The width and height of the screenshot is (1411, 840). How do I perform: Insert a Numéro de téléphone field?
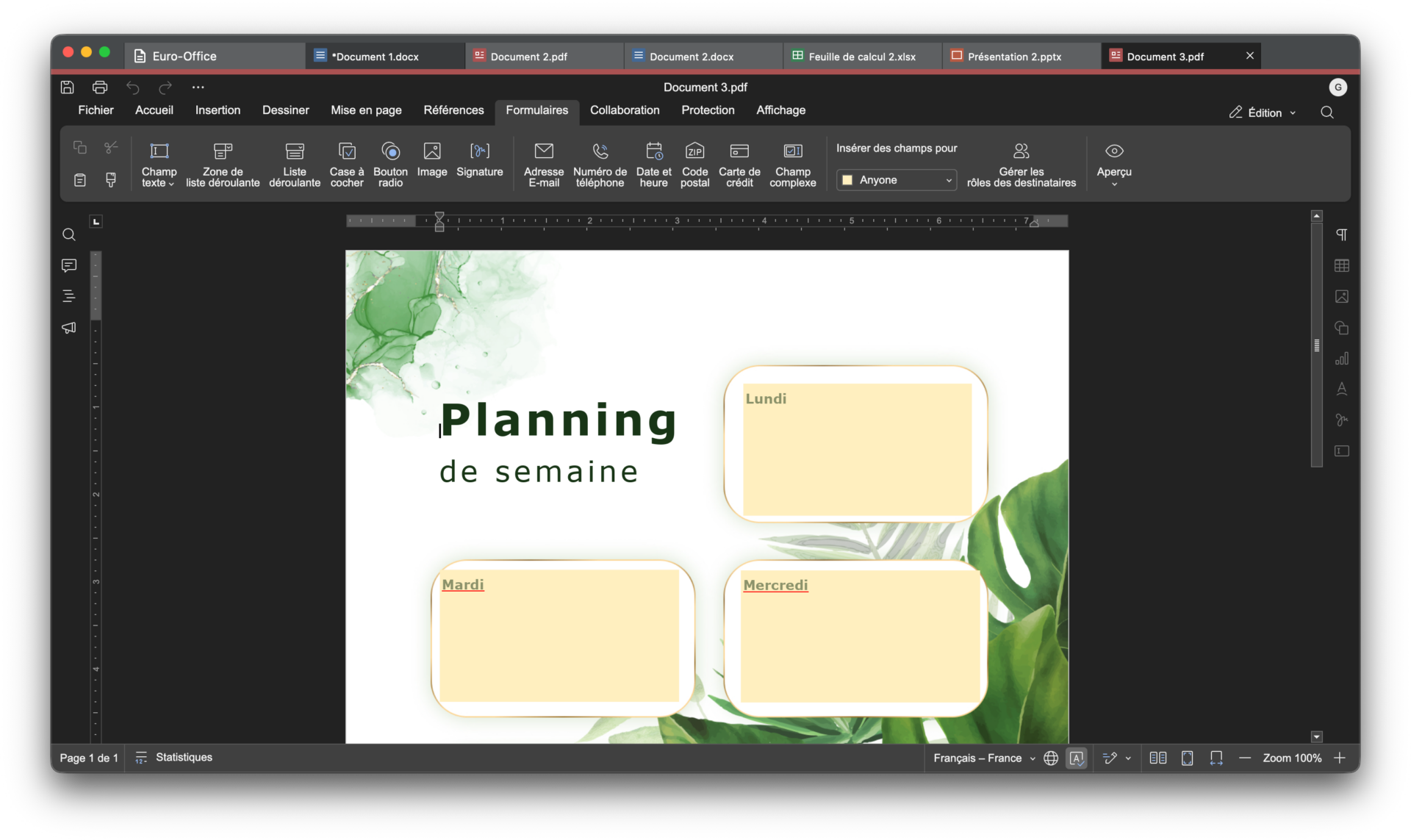click(x=600, y=165)
